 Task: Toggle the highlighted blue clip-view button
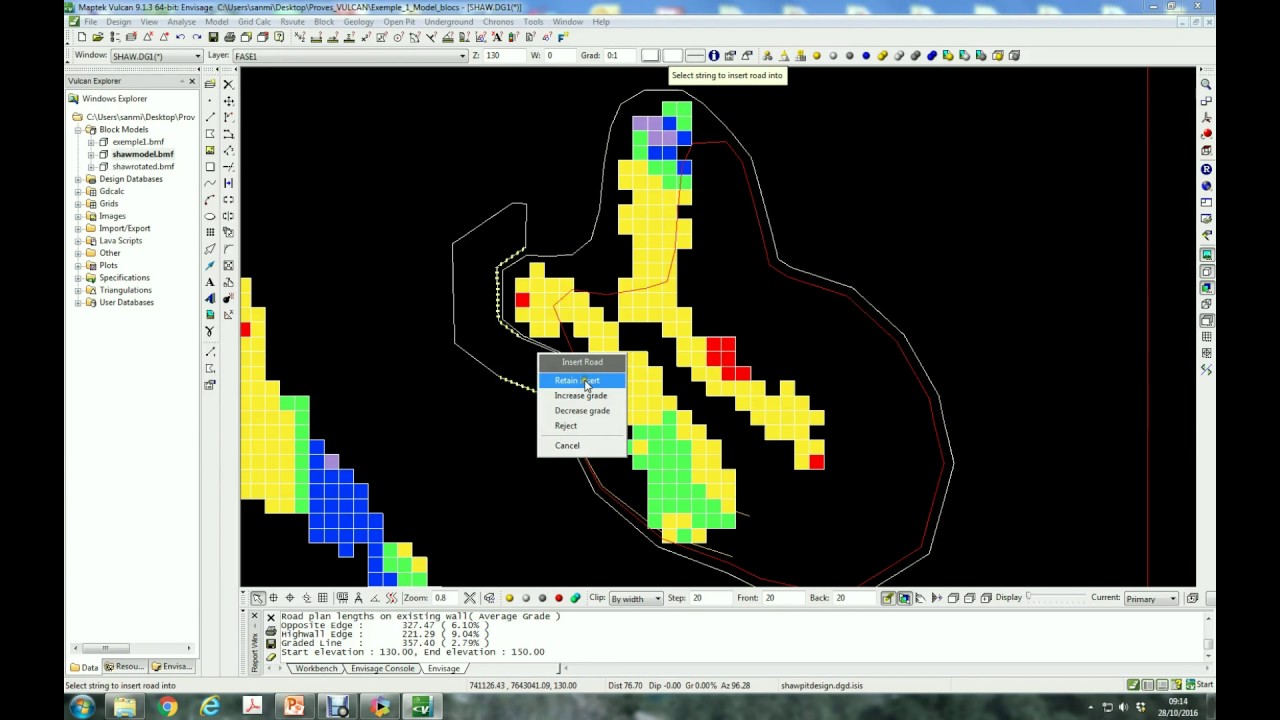pos(904,598)
